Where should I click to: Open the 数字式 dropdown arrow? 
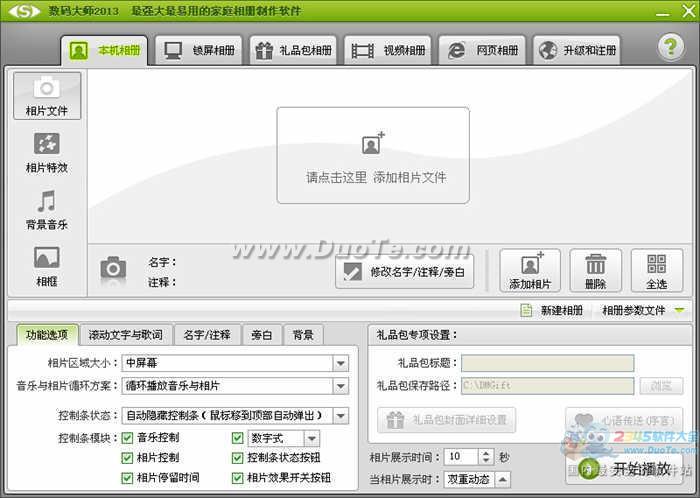(x=312, y=439)
